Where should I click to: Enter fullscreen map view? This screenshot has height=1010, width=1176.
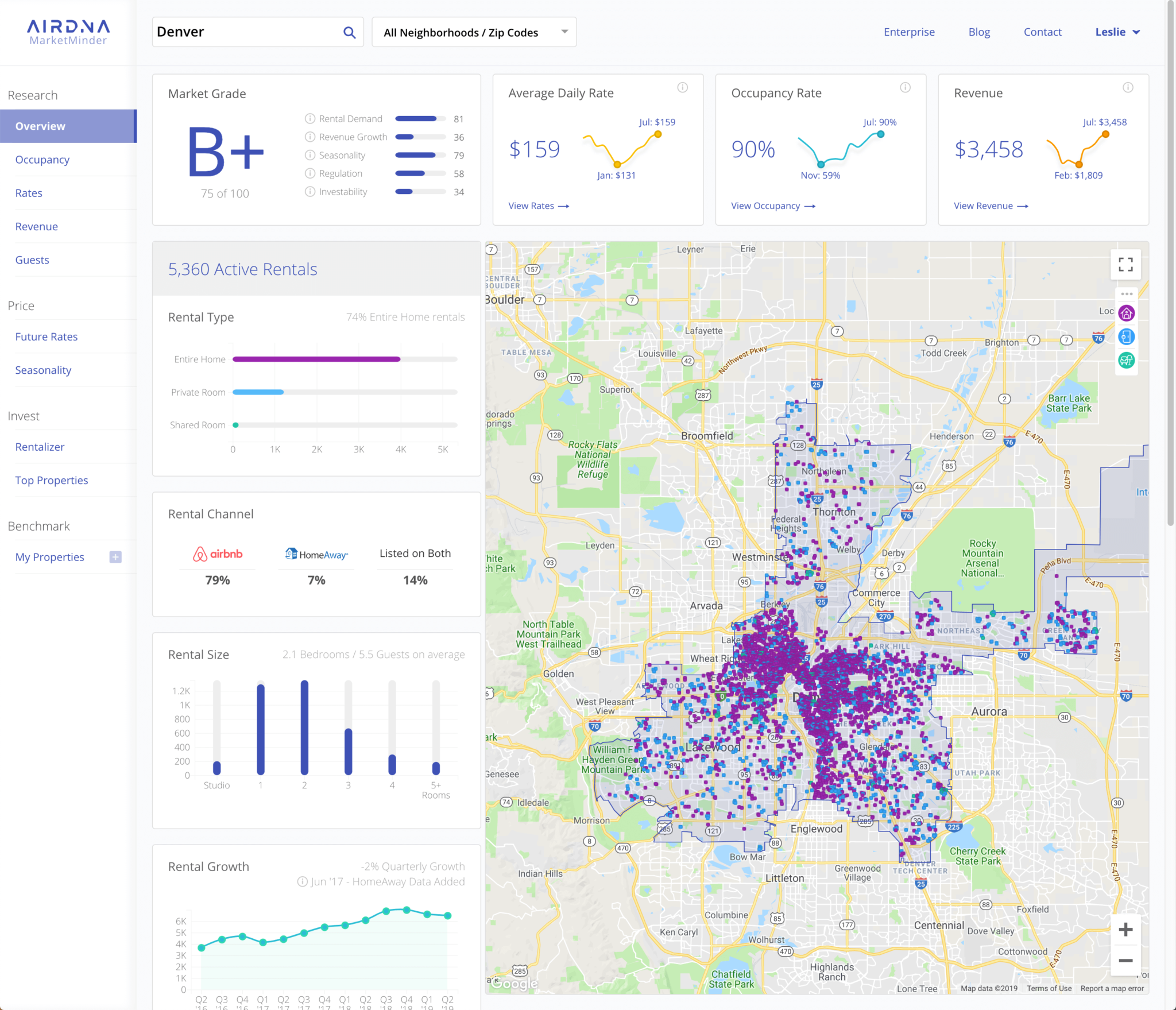[x=1125, y=264]
